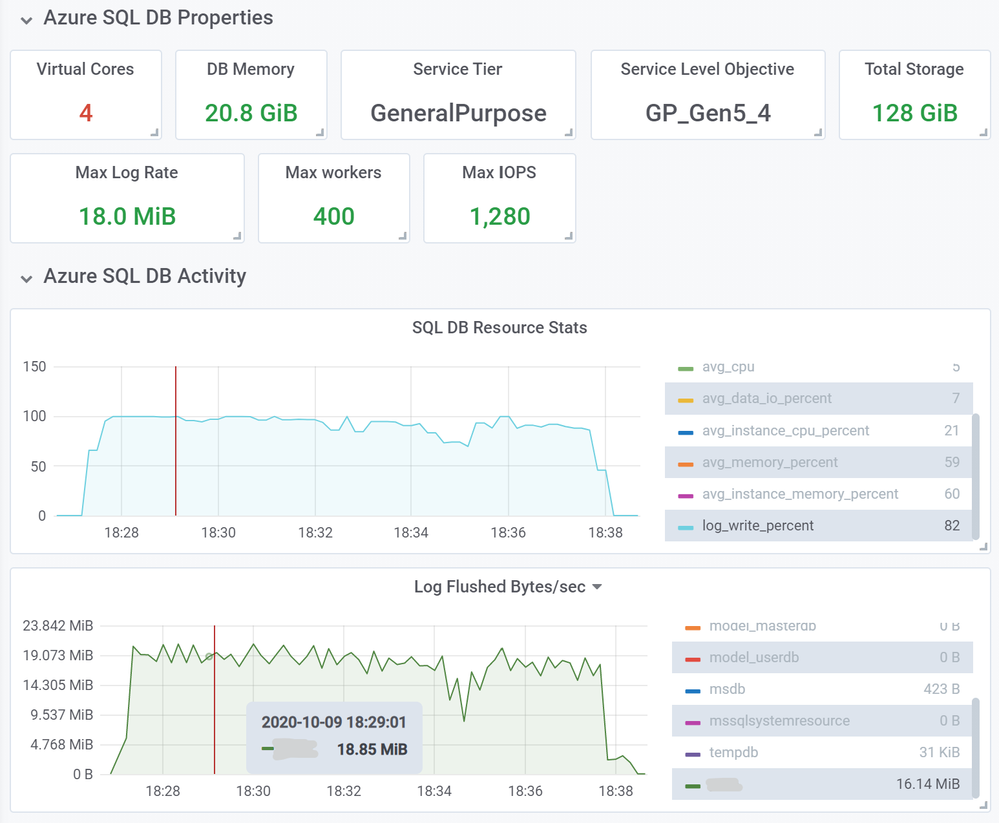This screenshot has height=823, width=999.
Task: Click the log_write_percent value 82
Action: pyautogui.click(x=952, y=526)
